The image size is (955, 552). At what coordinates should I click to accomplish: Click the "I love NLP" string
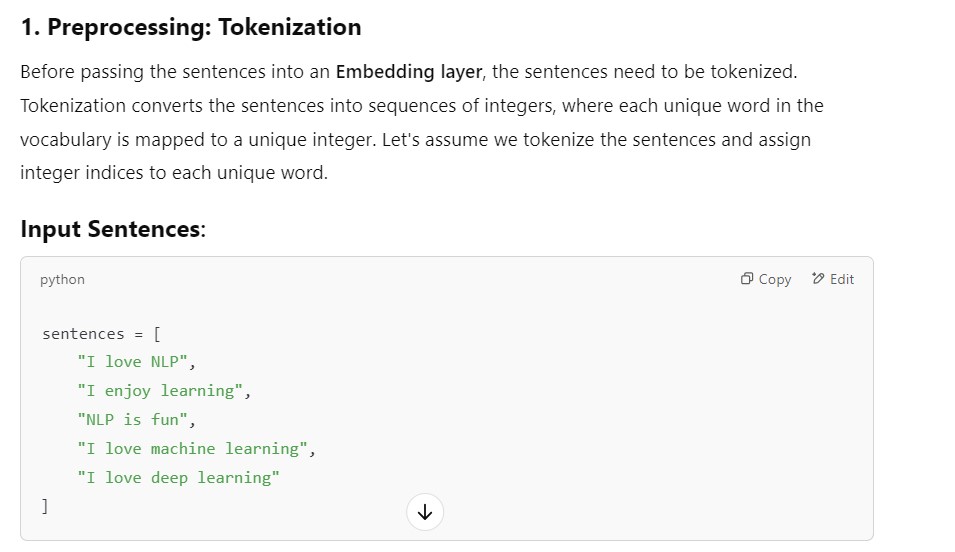pos(131,362)
